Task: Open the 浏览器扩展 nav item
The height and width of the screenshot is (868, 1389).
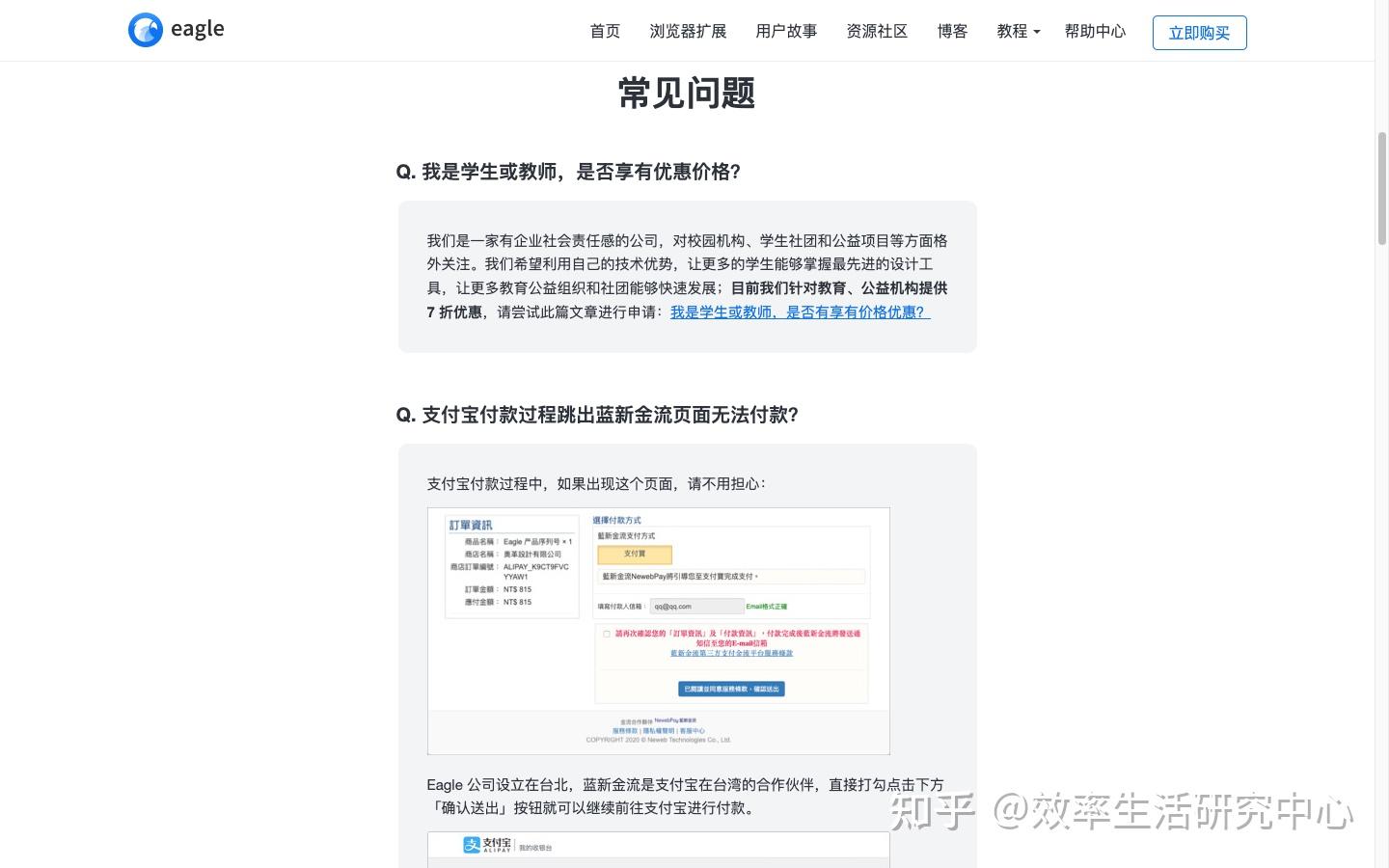Action: point(688,31)
